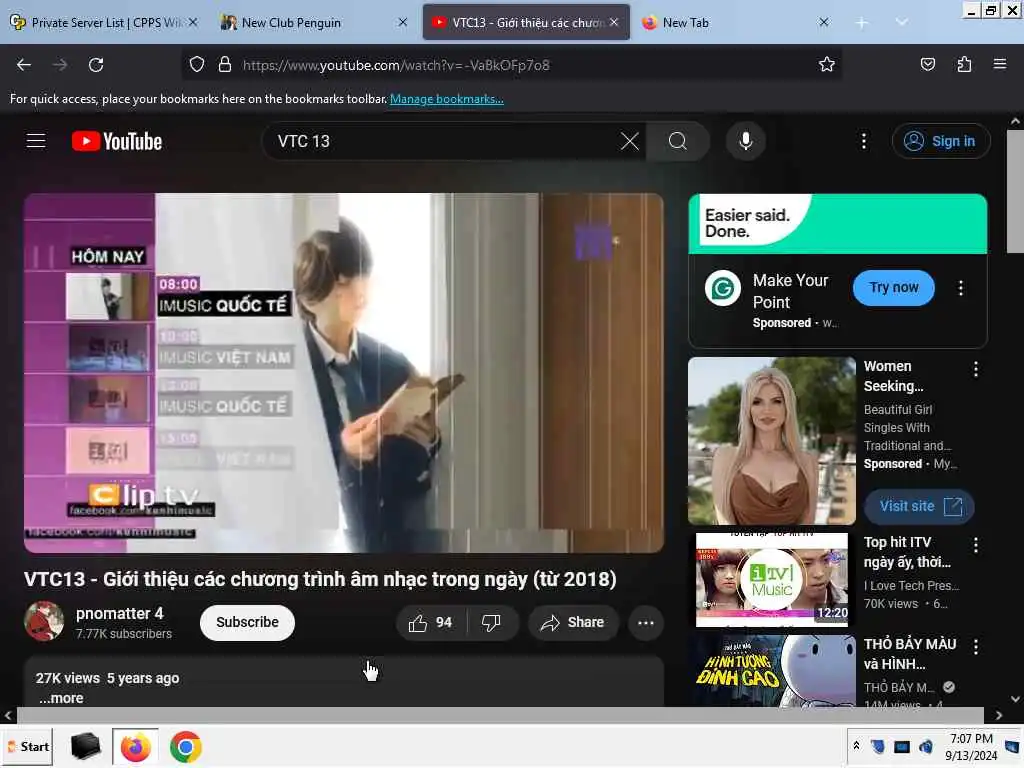Open the list all tabs dropdown
1024x768 pixels.
point(901,22)
